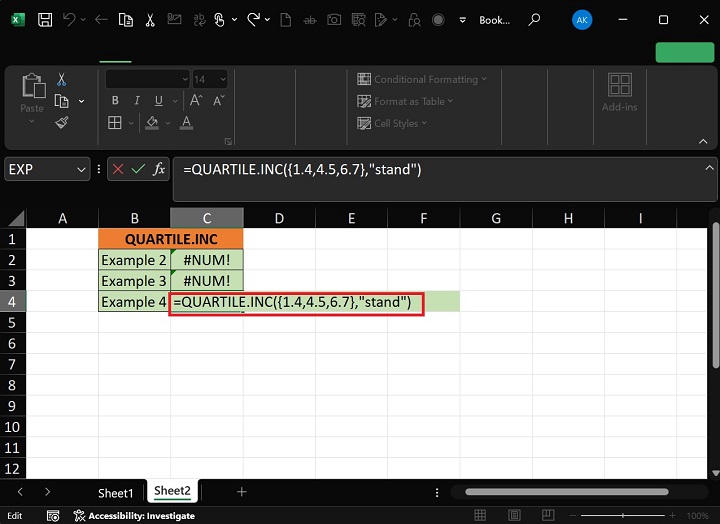Open the Copy dropdown arrow in the ribbon
This screenshot has height=524, width=720.
click(x=81, y=101)
